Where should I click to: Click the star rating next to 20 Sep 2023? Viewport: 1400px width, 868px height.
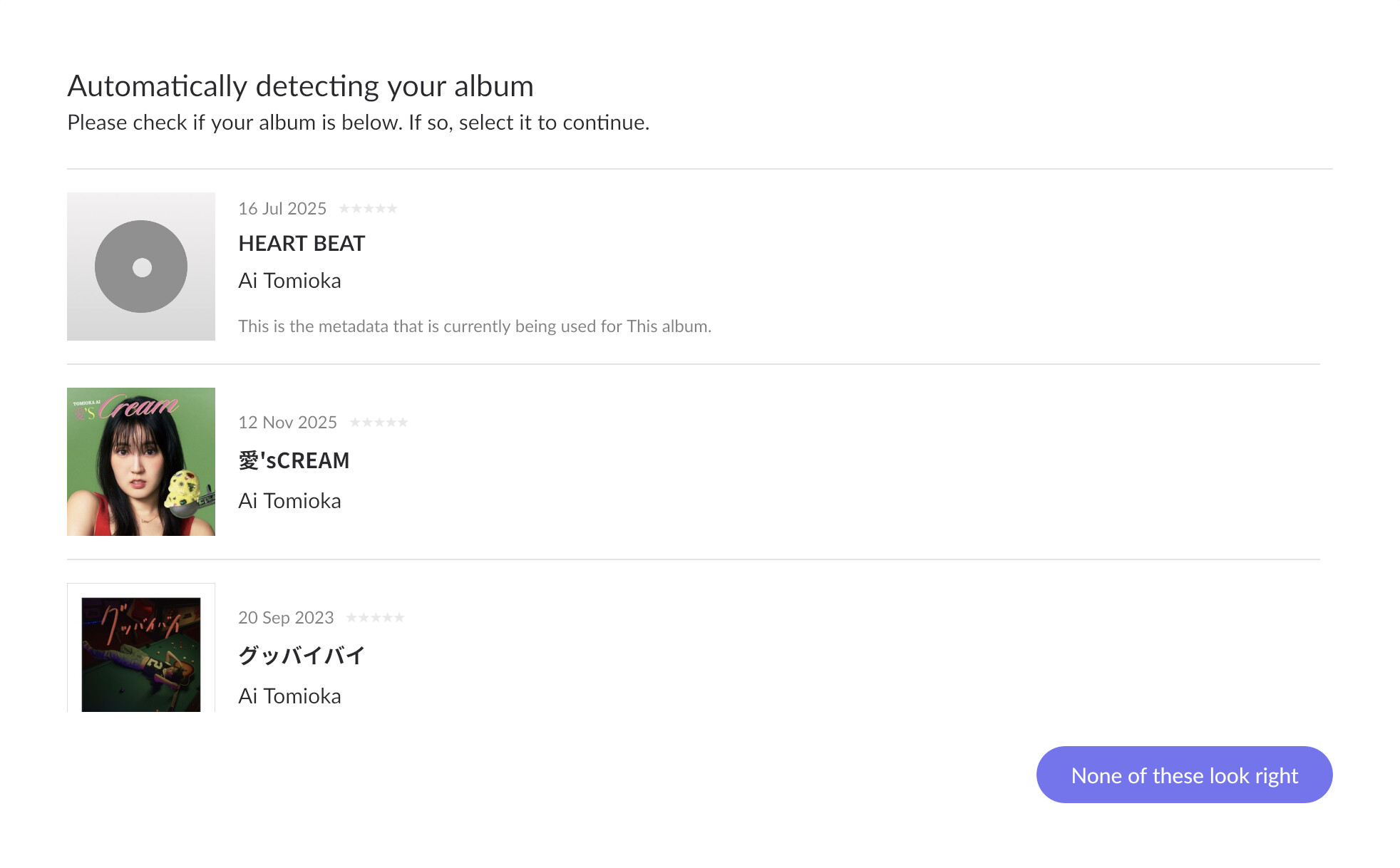(x=375, y=618)
